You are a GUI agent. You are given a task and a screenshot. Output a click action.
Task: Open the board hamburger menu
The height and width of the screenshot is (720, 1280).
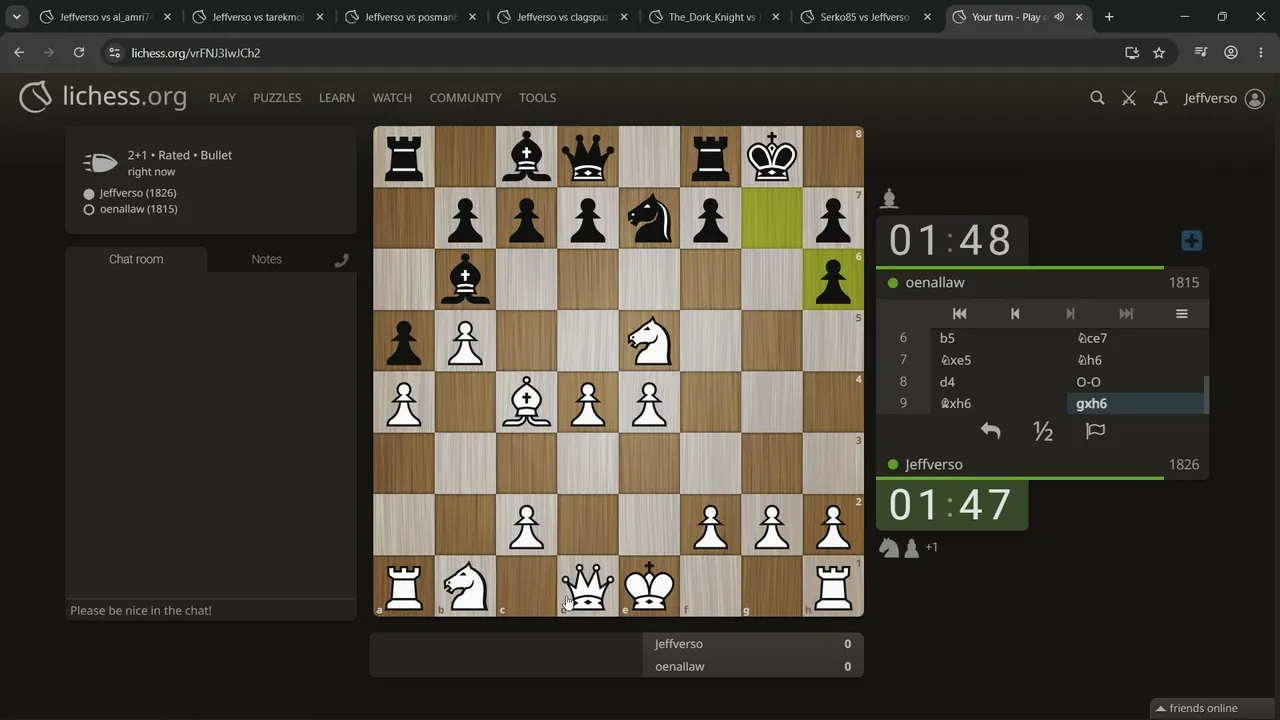tap(1181, 314)
